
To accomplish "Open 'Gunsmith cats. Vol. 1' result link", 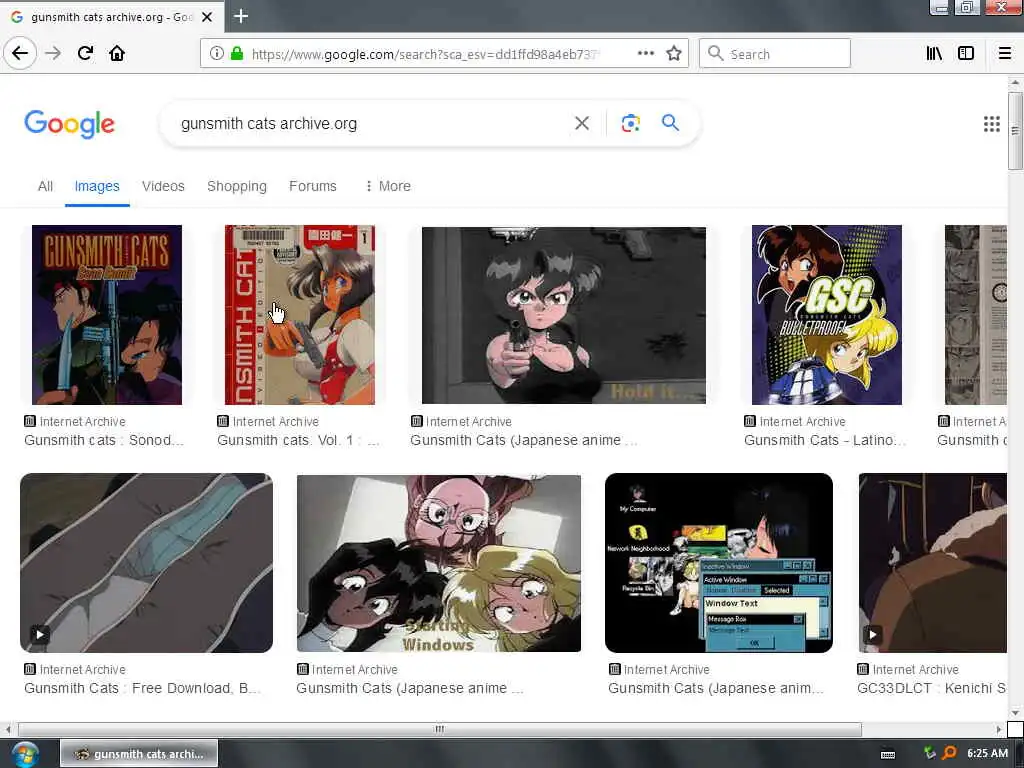I will pos(298,440).
